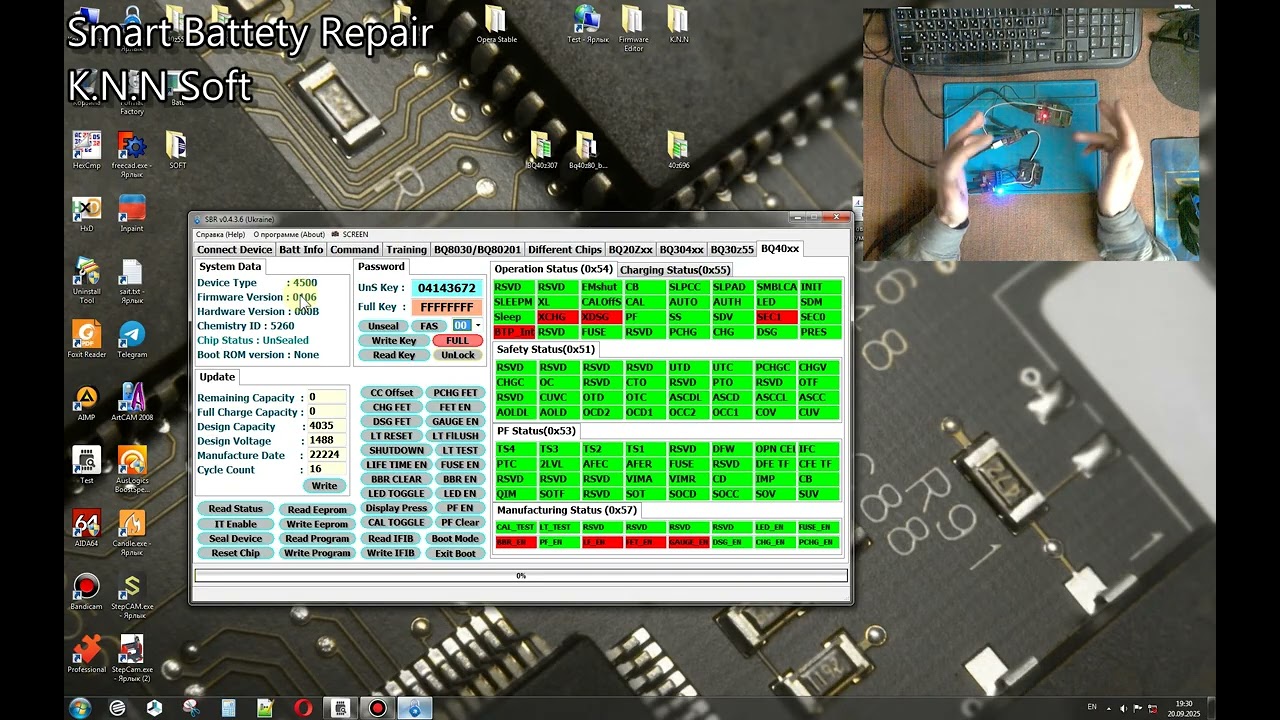Open the Different Chips tab
The image size is (1280, 720).
tap(565, 249)
